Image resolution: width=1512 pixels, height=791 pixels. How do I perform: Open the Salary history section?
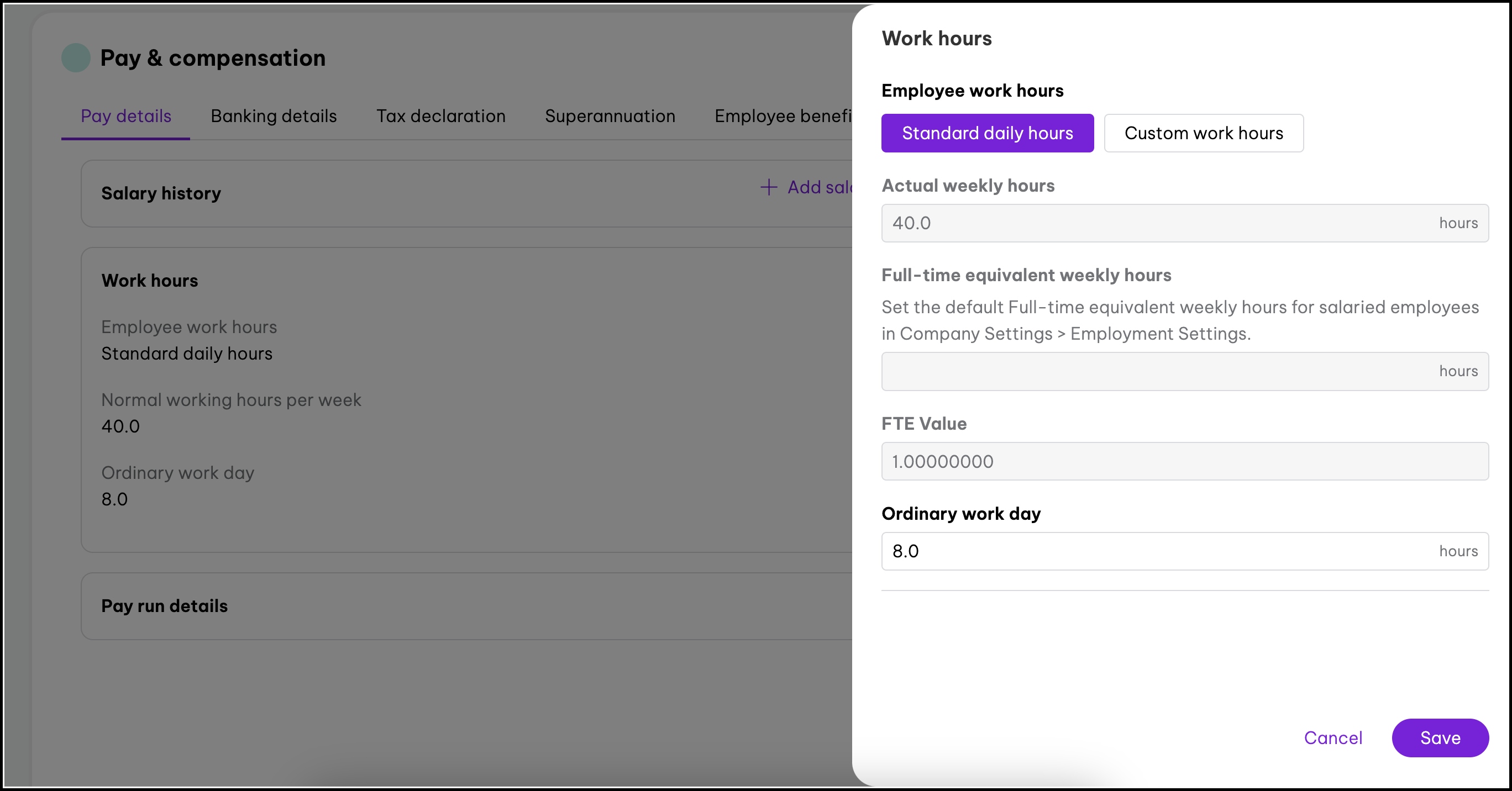point(161,193)
